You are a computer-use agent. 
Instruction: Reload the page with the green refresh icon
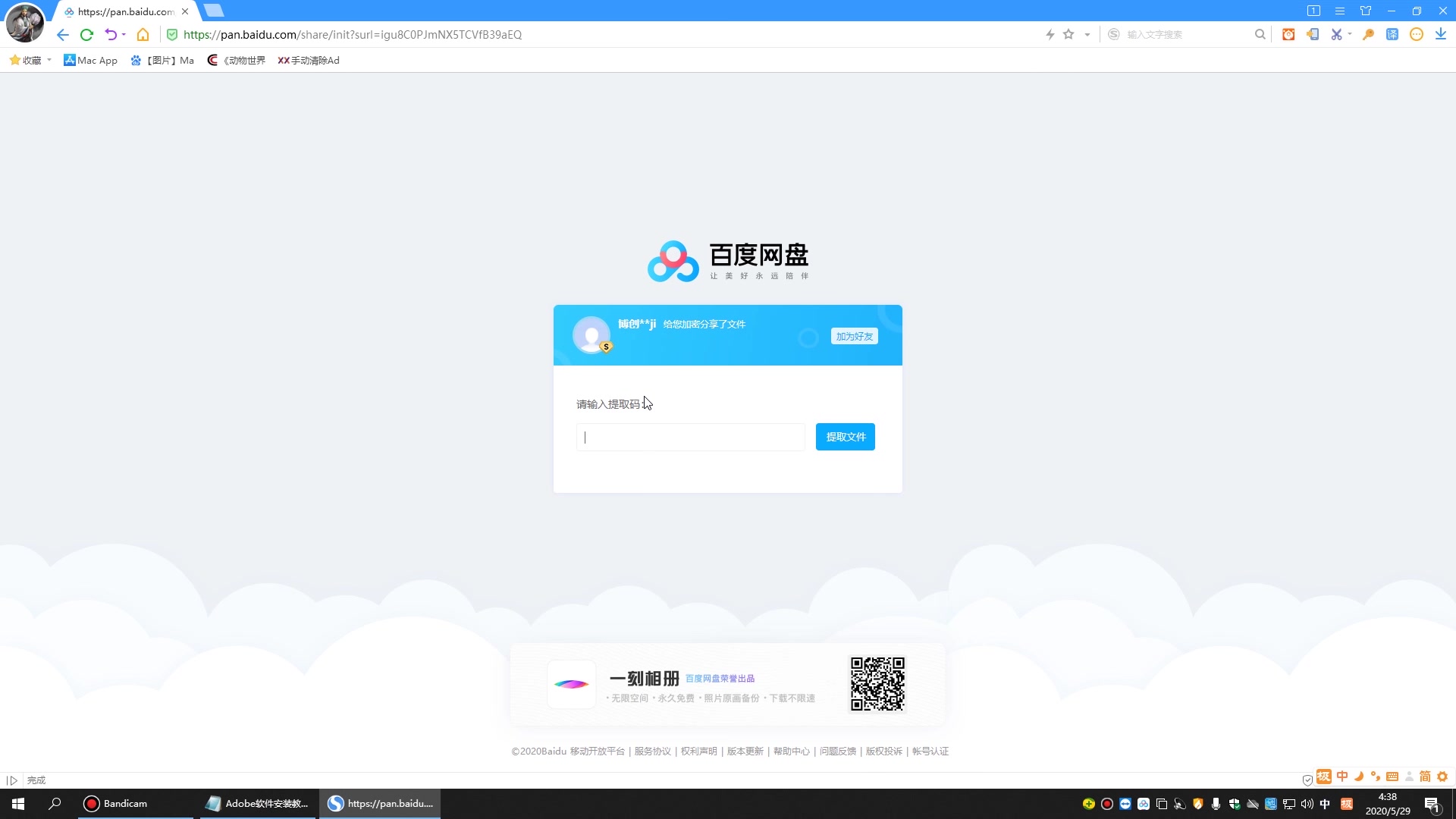coord(86,35)
